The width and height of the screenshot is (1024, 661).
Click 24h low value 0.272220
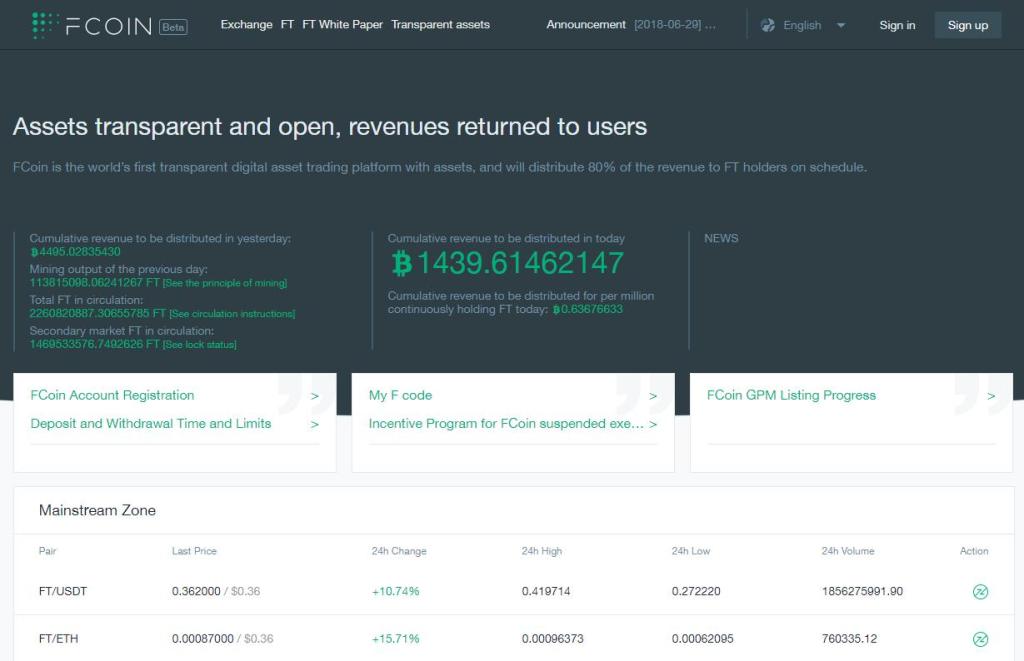pyautogui.click(x=696, y=591)
